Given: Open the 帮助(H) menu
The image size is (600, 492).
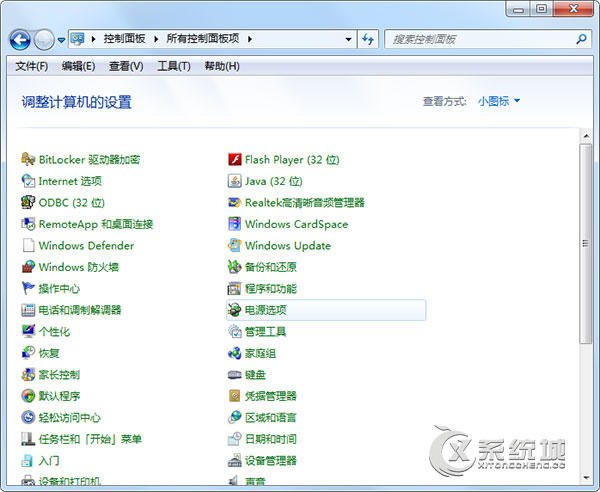Looking at the screenshot, I should point(222,66).
